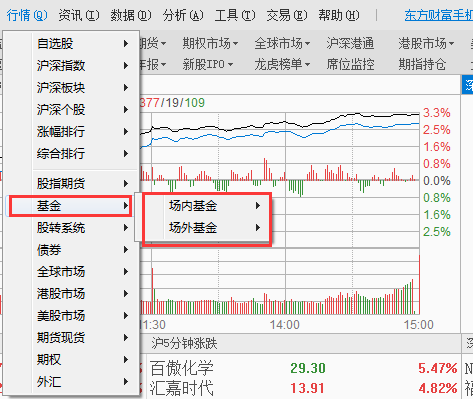Viewport: 473px width, 399px height.
Task: Expand the 自选股 submenu arrow
Action: [126, 43]
